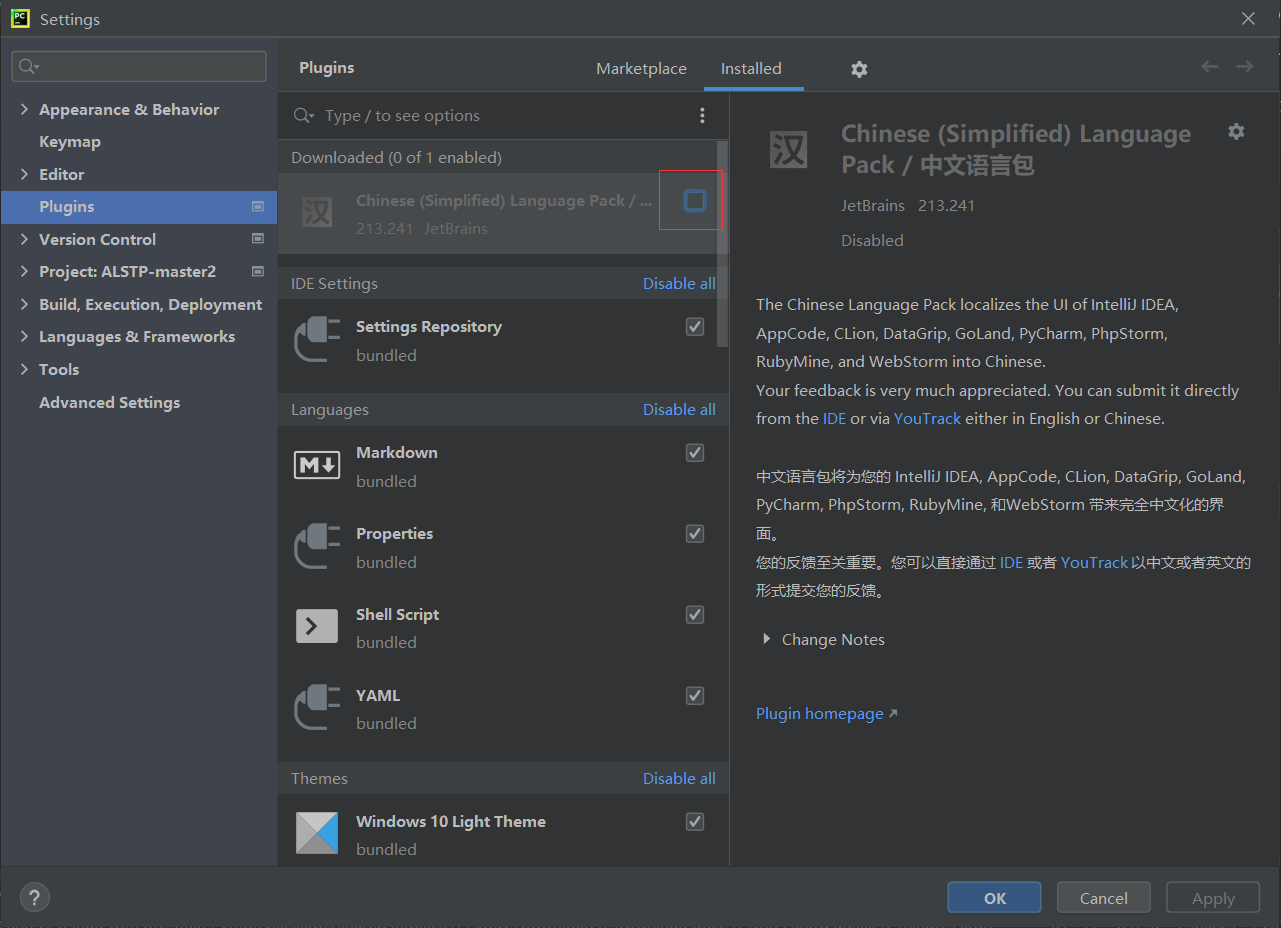Click the Shell Script plugin icon
The width and height of the screenshot is (1281, 928).
(x=316, y=626)
